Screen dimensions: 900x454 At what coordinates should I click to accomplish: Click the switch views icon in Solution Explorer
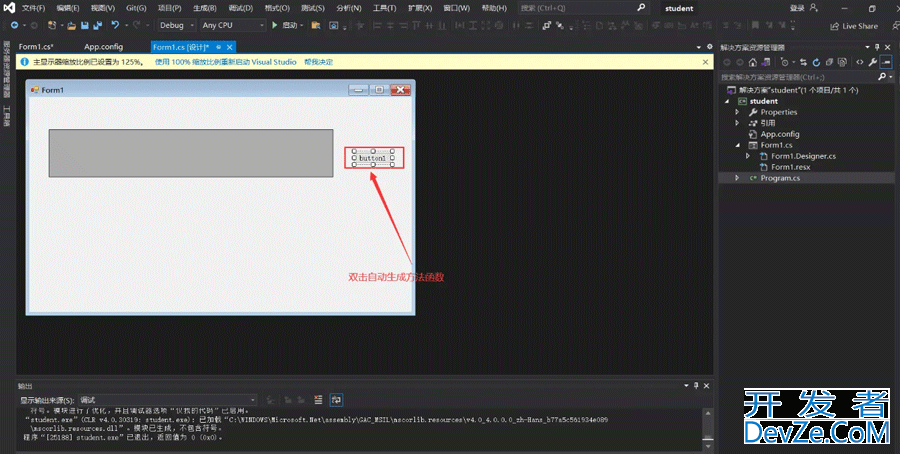click(x=765, y=62)
